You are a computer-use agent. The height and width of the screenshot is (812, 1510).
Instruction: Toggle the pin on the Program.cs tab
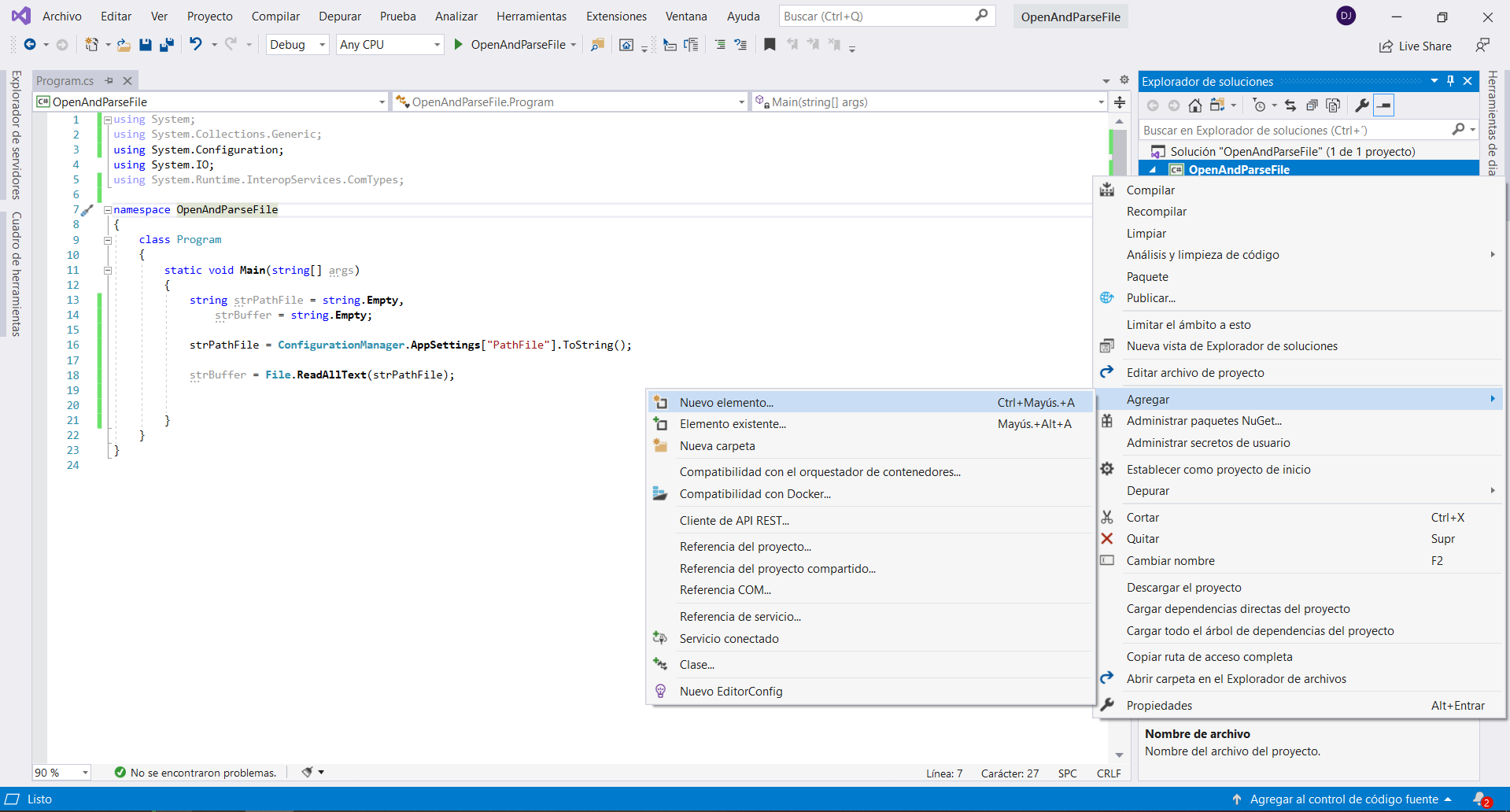click(109, 80)
